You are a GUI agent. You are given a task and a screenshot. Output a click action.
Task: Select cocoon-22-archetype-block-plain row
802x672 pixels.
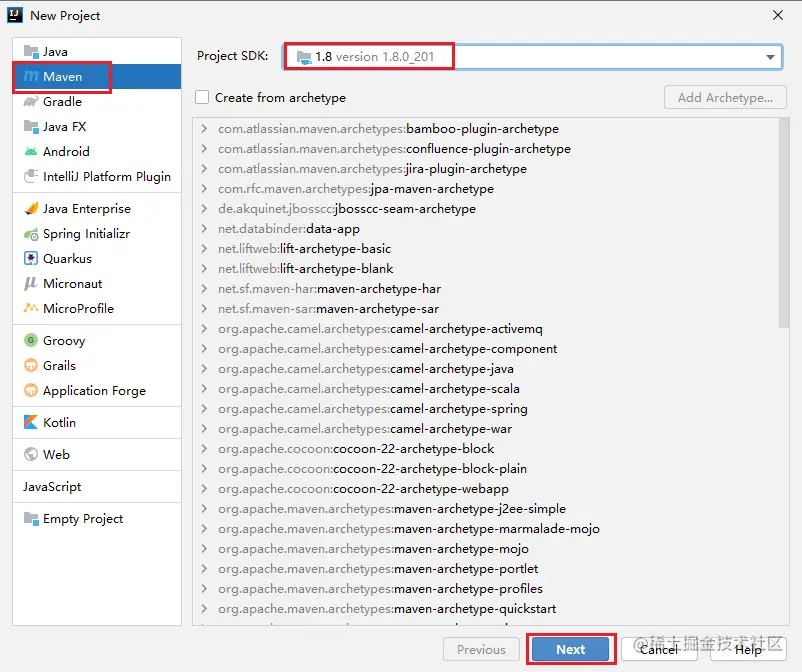485,468
